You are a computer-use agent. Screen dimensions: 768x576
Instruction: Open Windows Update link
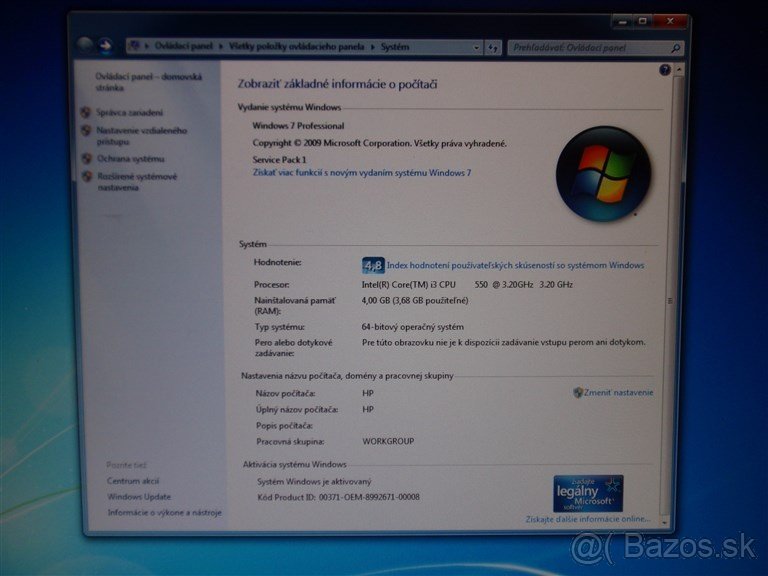point(139,497)
